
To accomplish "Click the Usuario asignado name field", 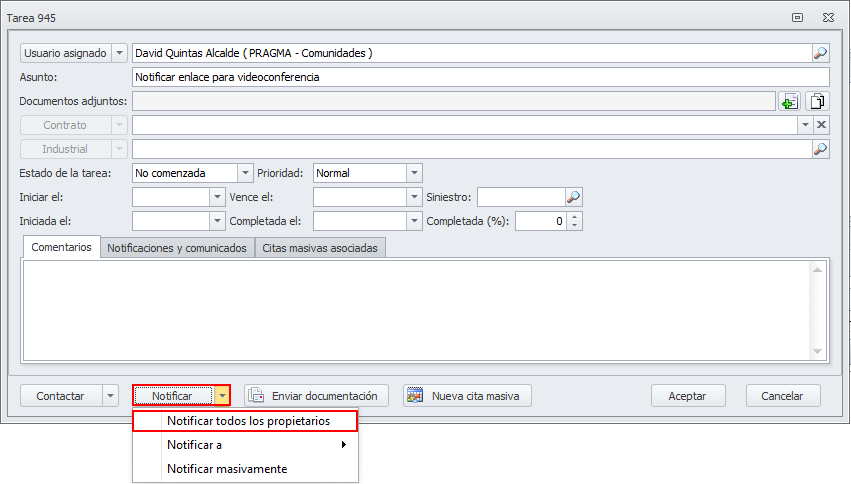I will point(472,53).
